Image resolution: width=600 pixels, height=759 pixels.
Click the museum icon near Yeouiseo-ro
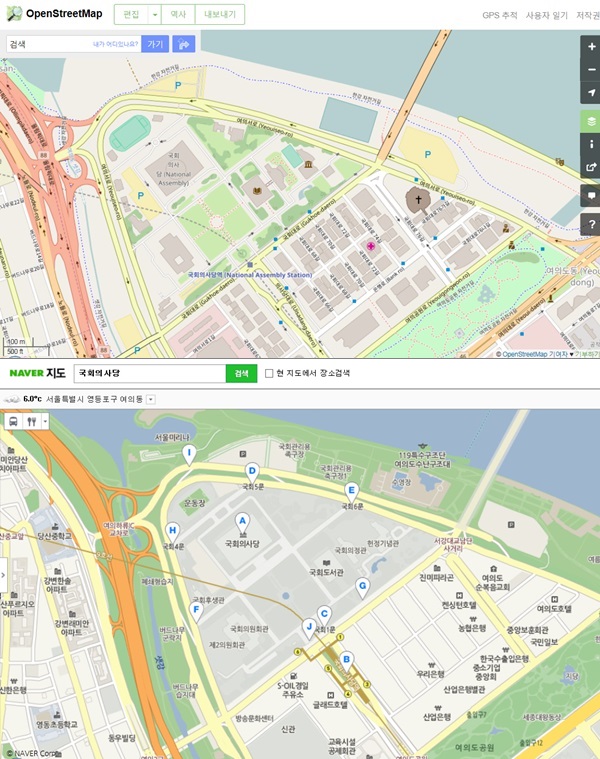[308, 165]
